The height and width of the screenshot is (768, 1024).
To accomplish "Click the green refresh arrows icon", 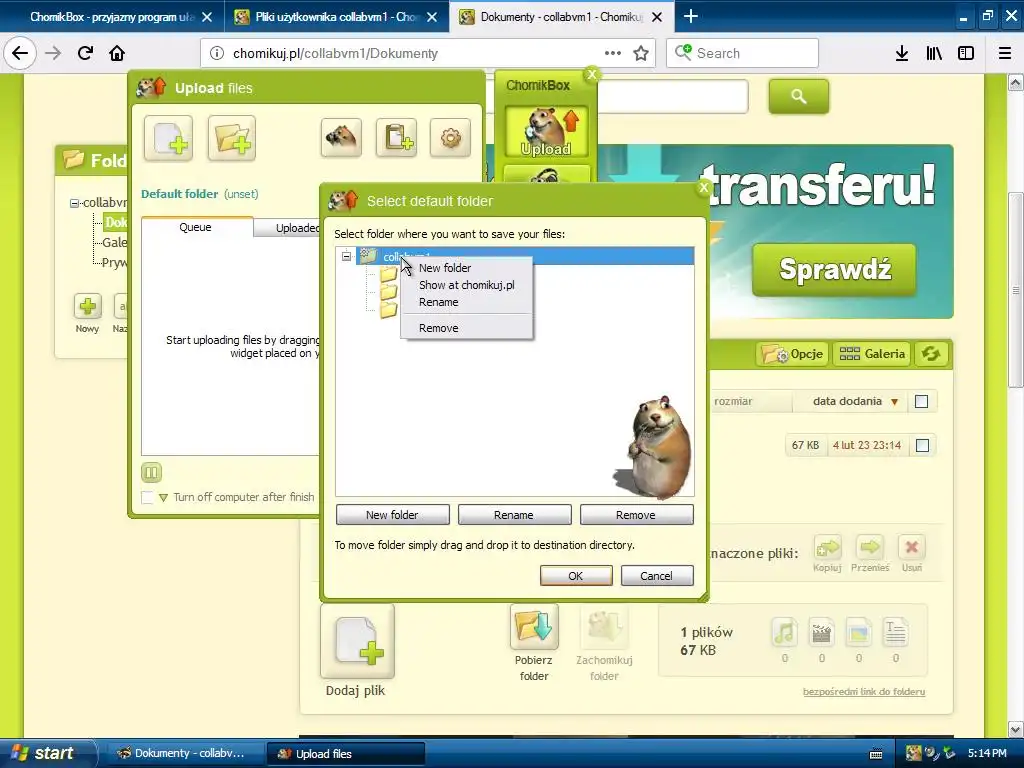I will coord(931,354).
